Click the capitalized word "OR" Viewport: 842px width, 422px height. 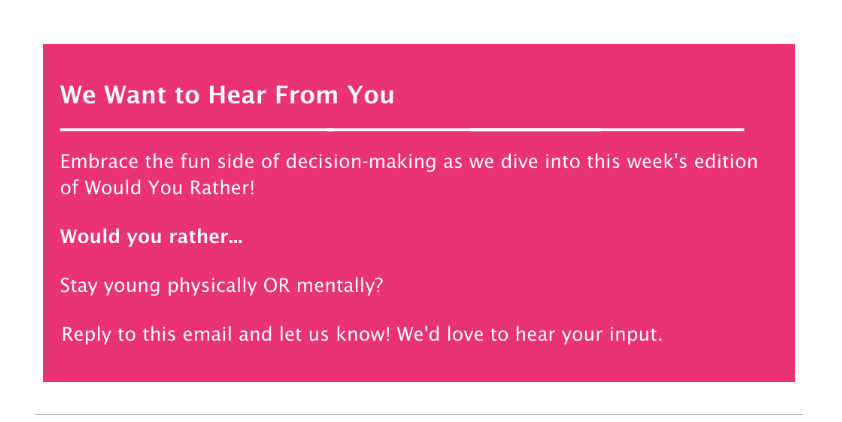pos(277,285)
